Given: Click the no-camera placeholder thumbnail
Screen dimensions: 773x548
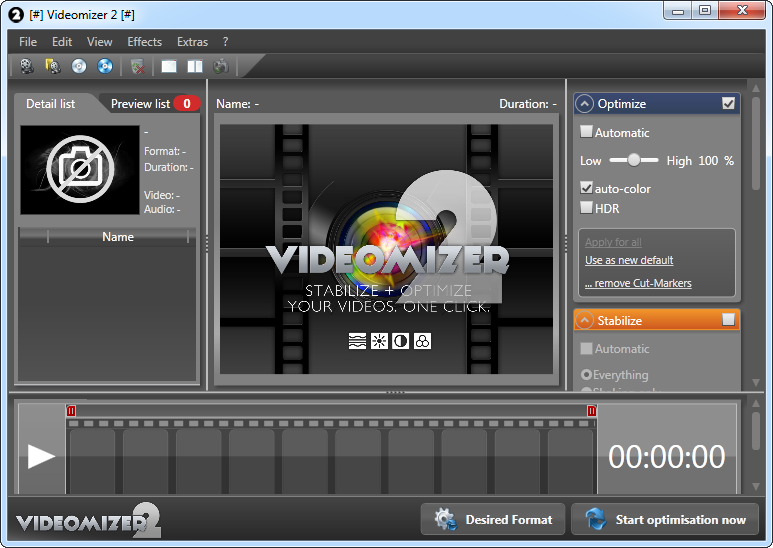Looking at the screenshot, I should click(80, 170).
